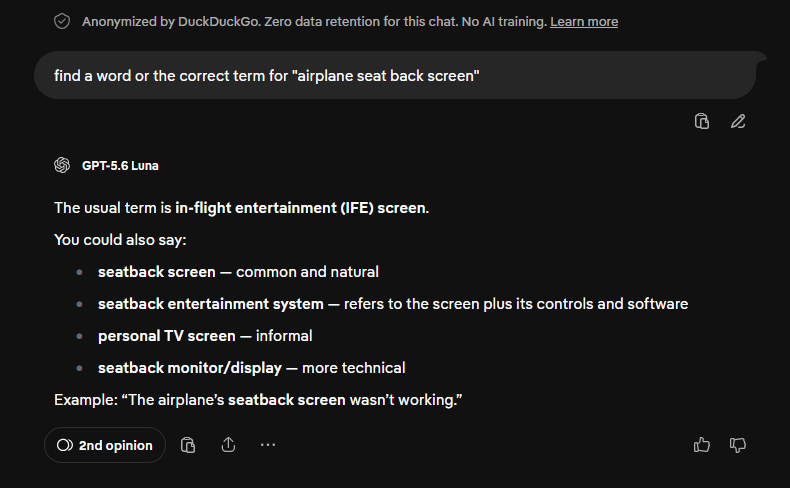Click the 'seatback screen — common and natural' bullet
The image size is (790, 488).
[x=238, y=272]
